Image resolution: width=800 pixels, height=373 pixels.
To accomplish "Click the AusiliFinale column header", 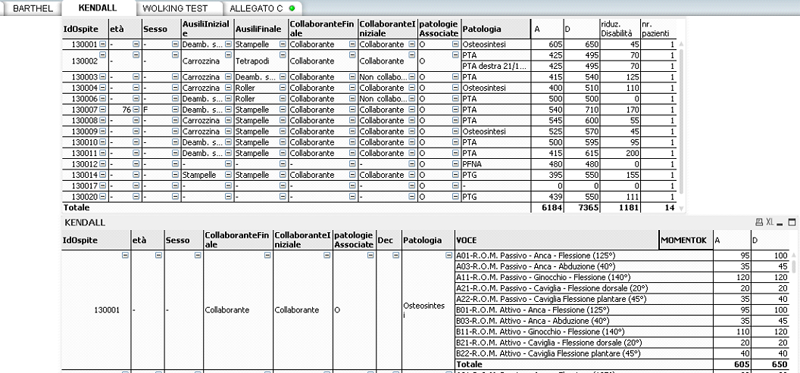I will pyautogui.click(x=261, y=29).
